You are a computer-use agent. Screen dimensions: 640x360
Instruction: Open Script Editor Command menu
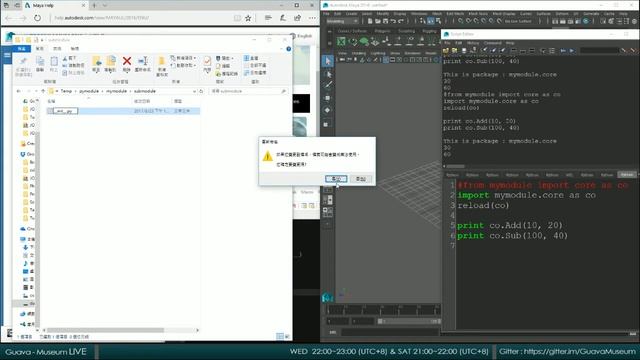(x=493, y=43)
